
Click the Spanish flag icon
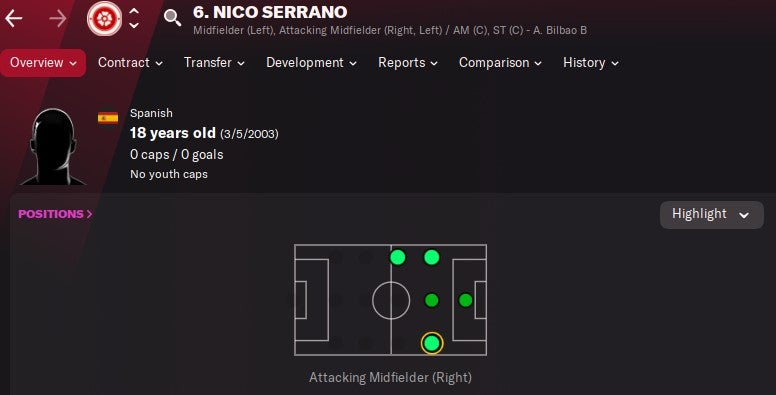[108, 118]
